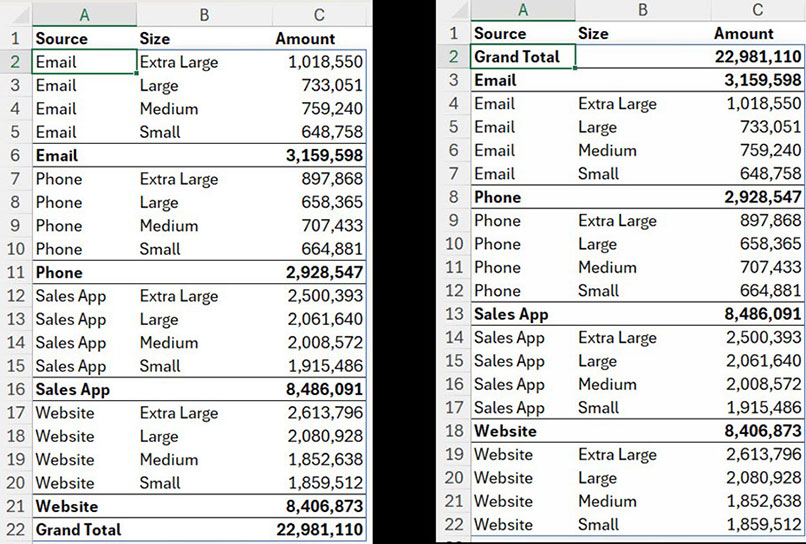Select column A header in left spreadsheet
Image resolution: width=806 pixels, height=544 pixels.
(x=84, y=14)
